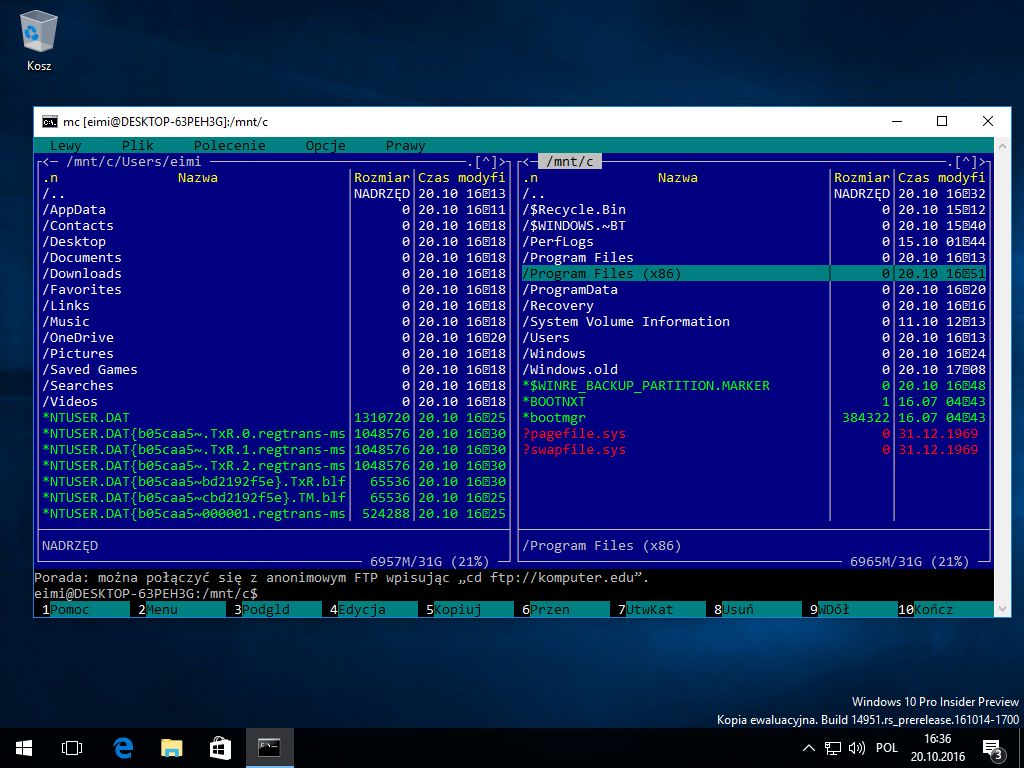Click the right panel history dropdown [^]
The height and width of the screenshot is (768, 1024).
[966, 162]
